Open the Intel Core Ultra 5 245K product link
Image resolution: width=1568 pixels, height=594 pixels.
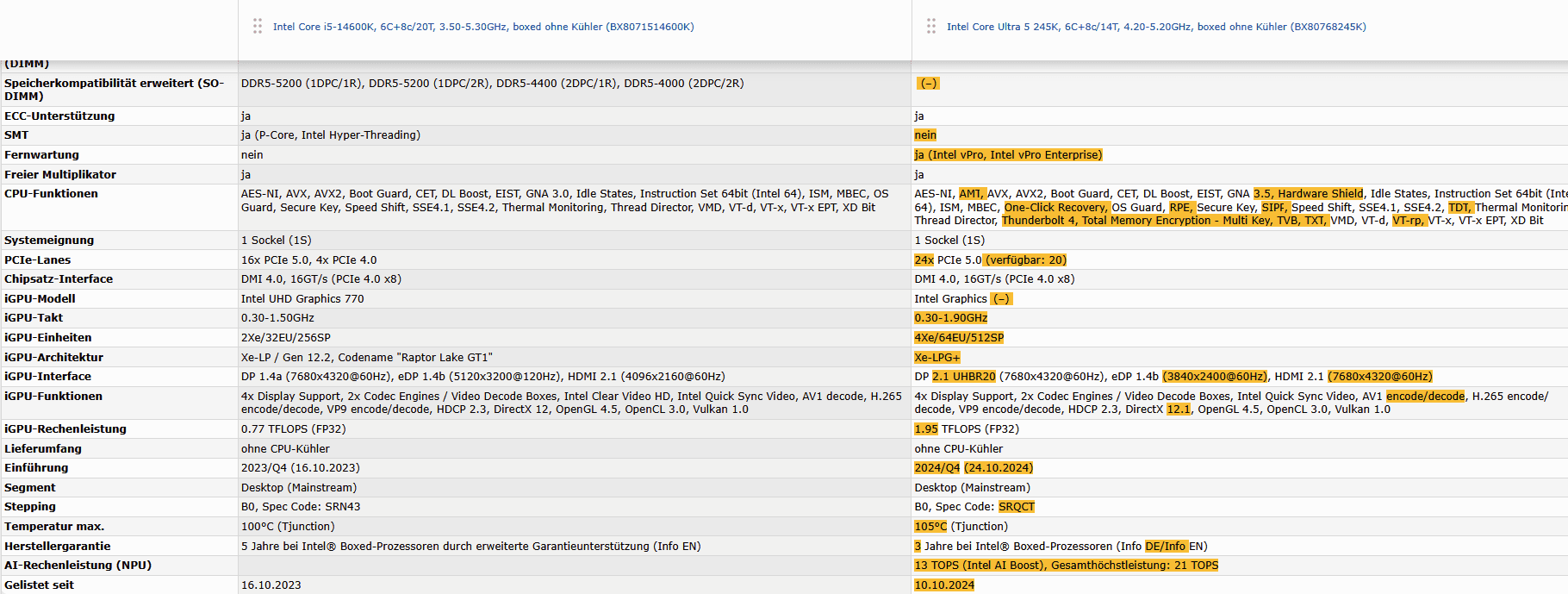pyautogui.click(x=1156, y=27)
